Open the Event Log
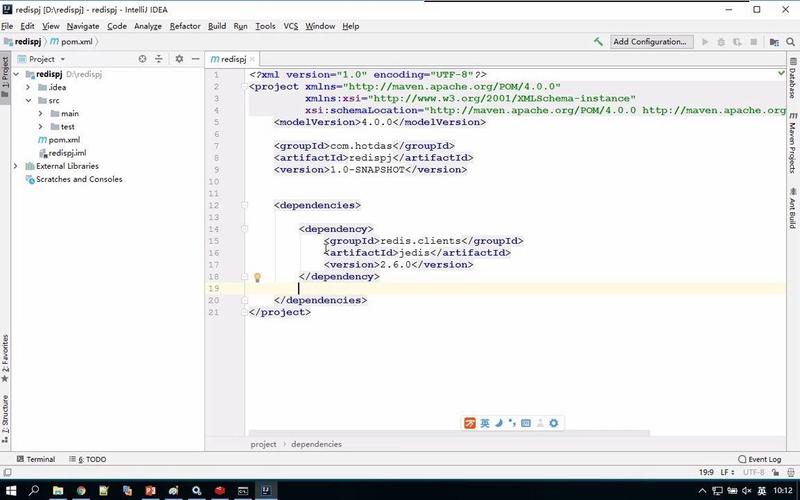 [764, 459]
